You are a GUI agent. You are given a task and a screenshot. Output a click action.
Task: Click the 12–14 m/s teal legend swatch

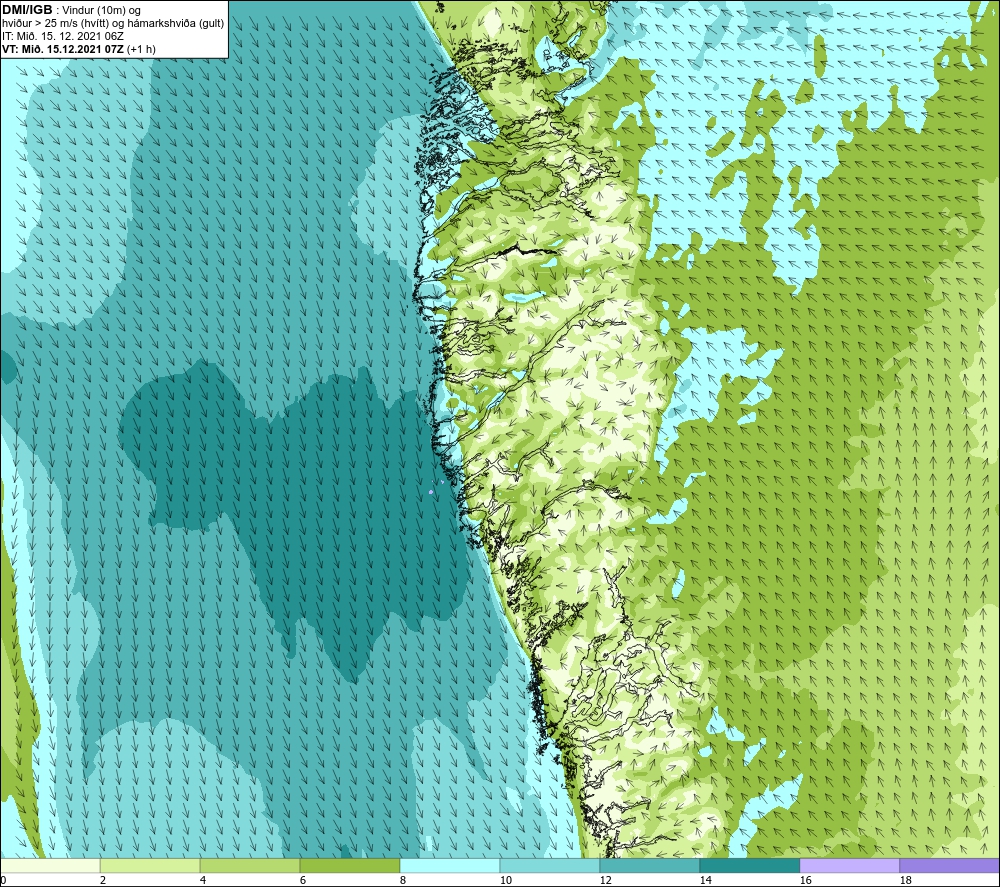tap(649, 866)
